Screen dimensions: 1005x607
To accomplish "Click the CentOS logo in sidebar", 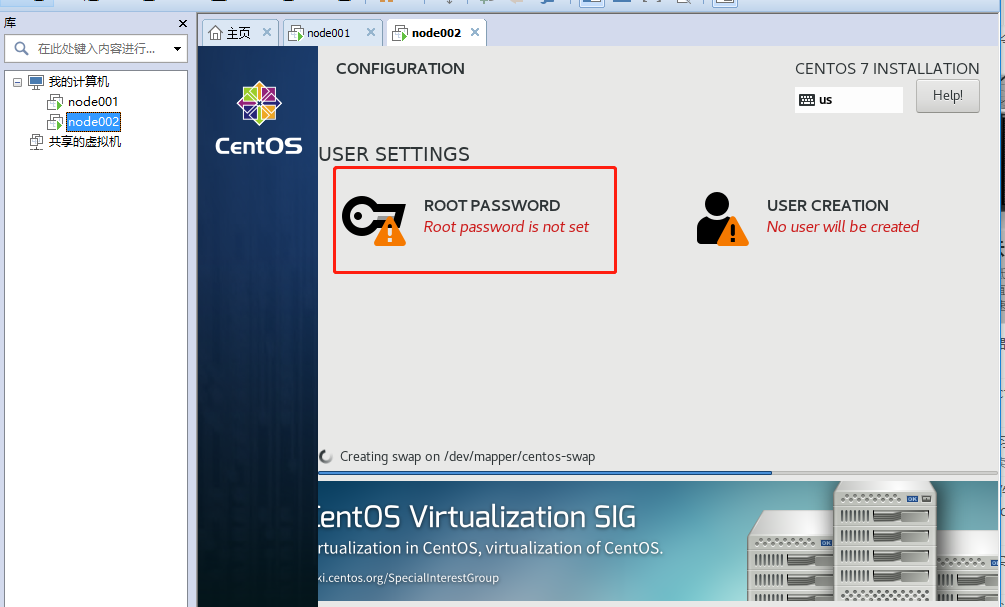I will pos(258,118).
